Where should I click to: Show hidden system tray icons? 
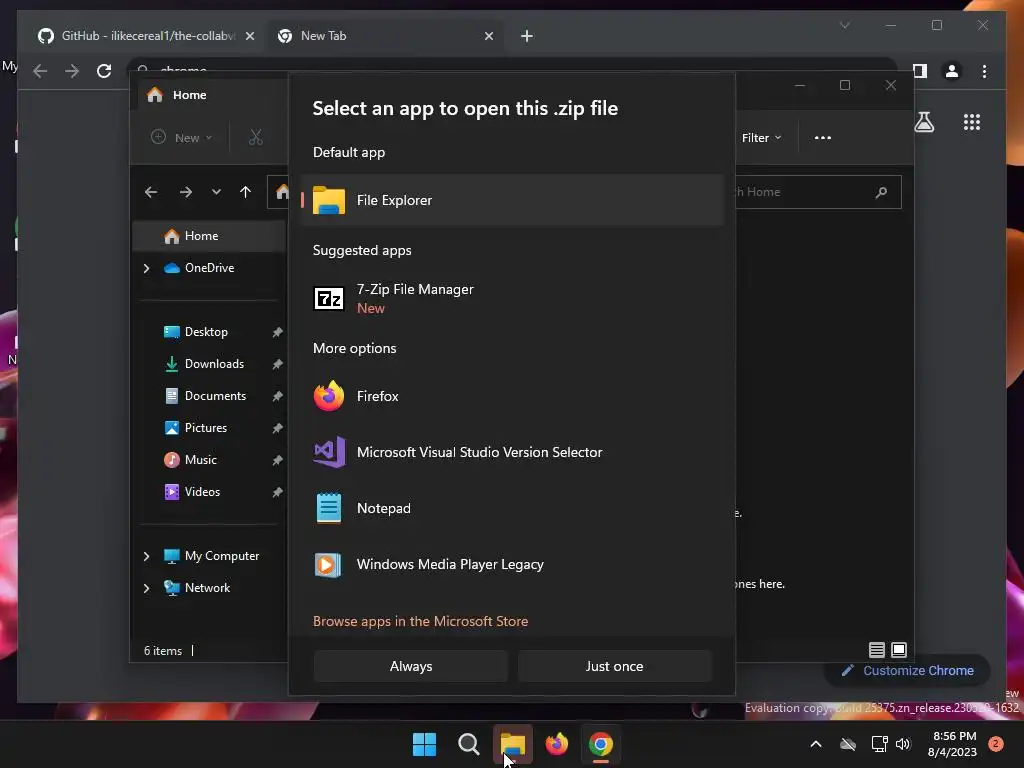816,744
